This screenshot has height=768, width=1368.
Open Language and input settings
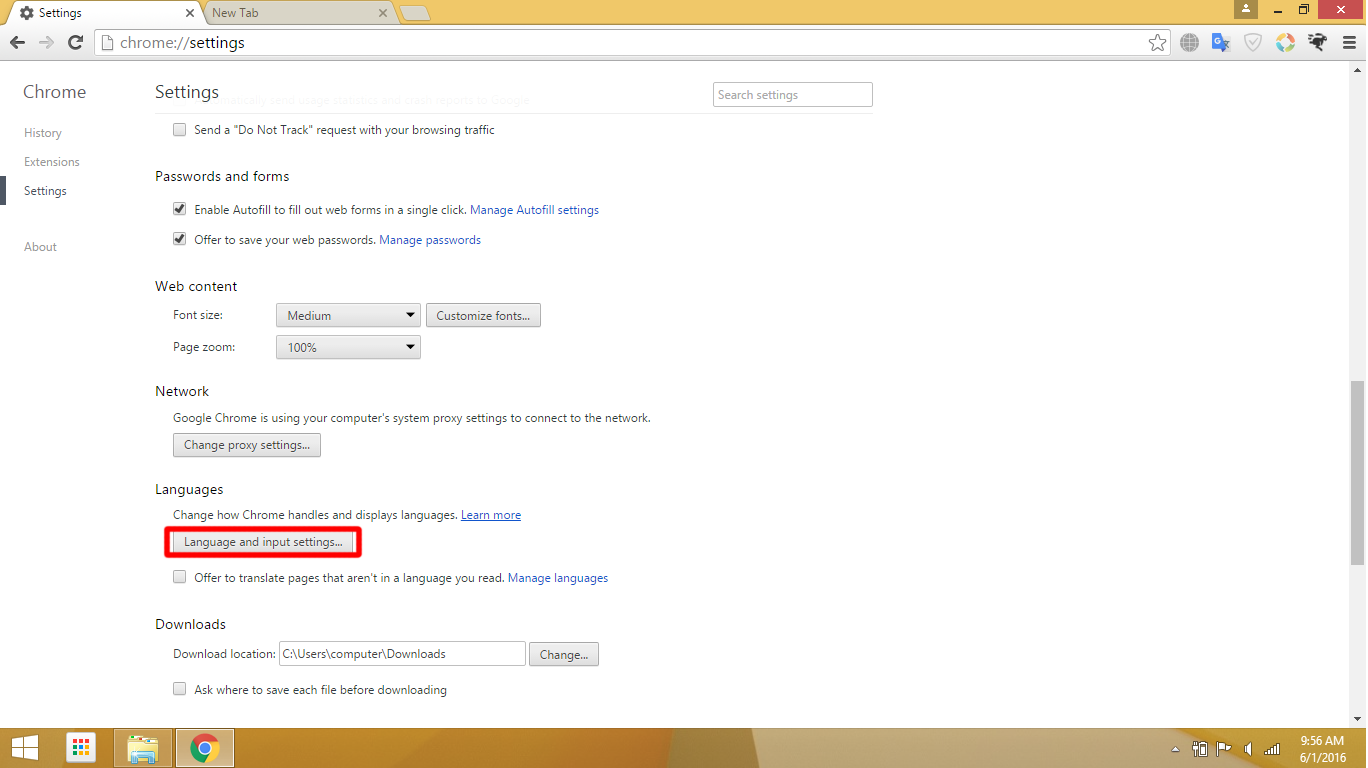click(262, 541)
